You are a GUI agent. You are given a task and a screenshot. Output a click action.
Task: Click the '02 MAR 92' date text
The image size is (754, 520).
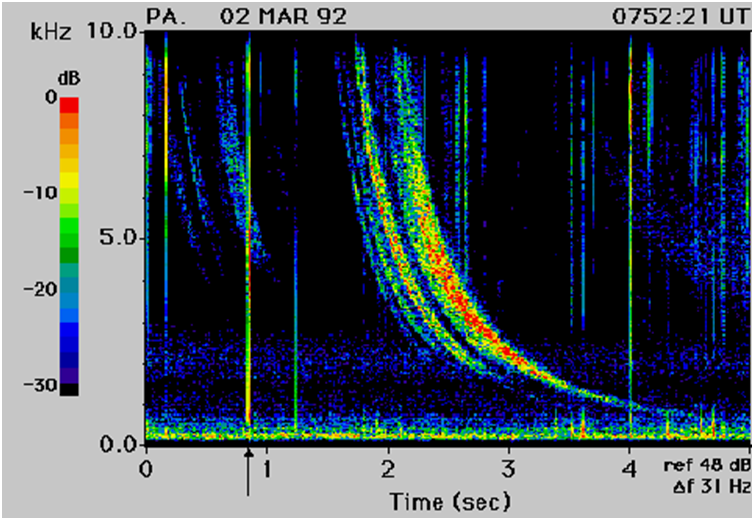tap(283, 17)
